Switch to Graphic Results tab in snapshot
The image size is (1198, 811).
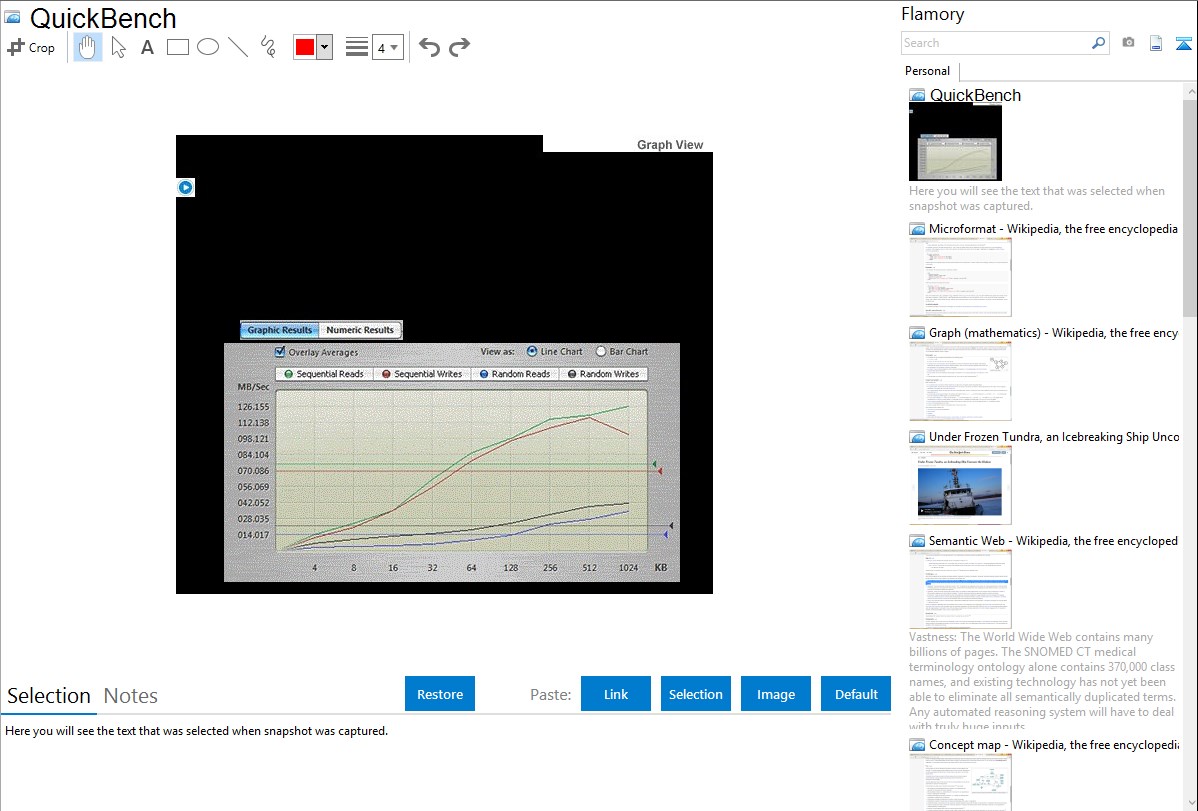280,330
